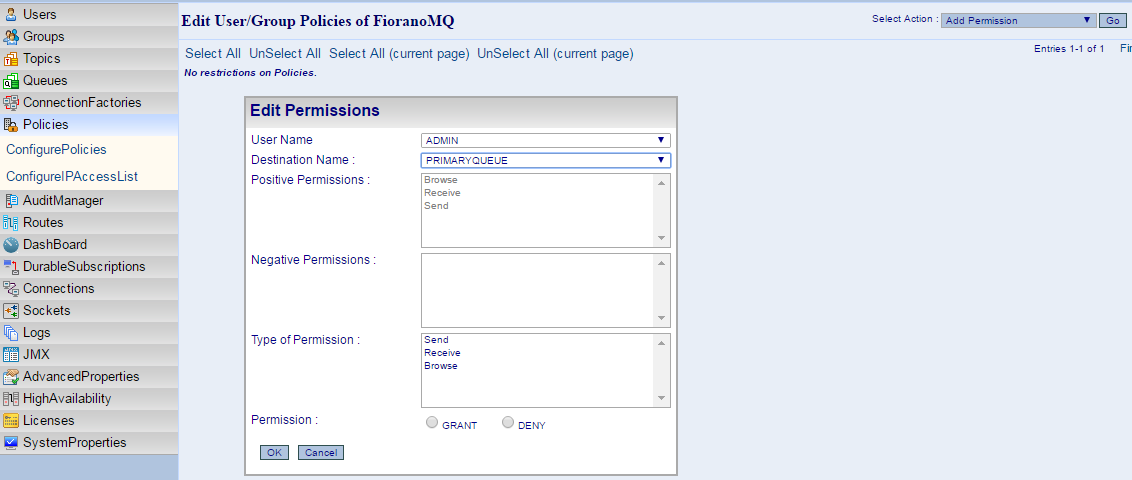The image size is (1132, 480).
Task: Open the Select Action Add Permission dropdown
Action: point(1018,20)
